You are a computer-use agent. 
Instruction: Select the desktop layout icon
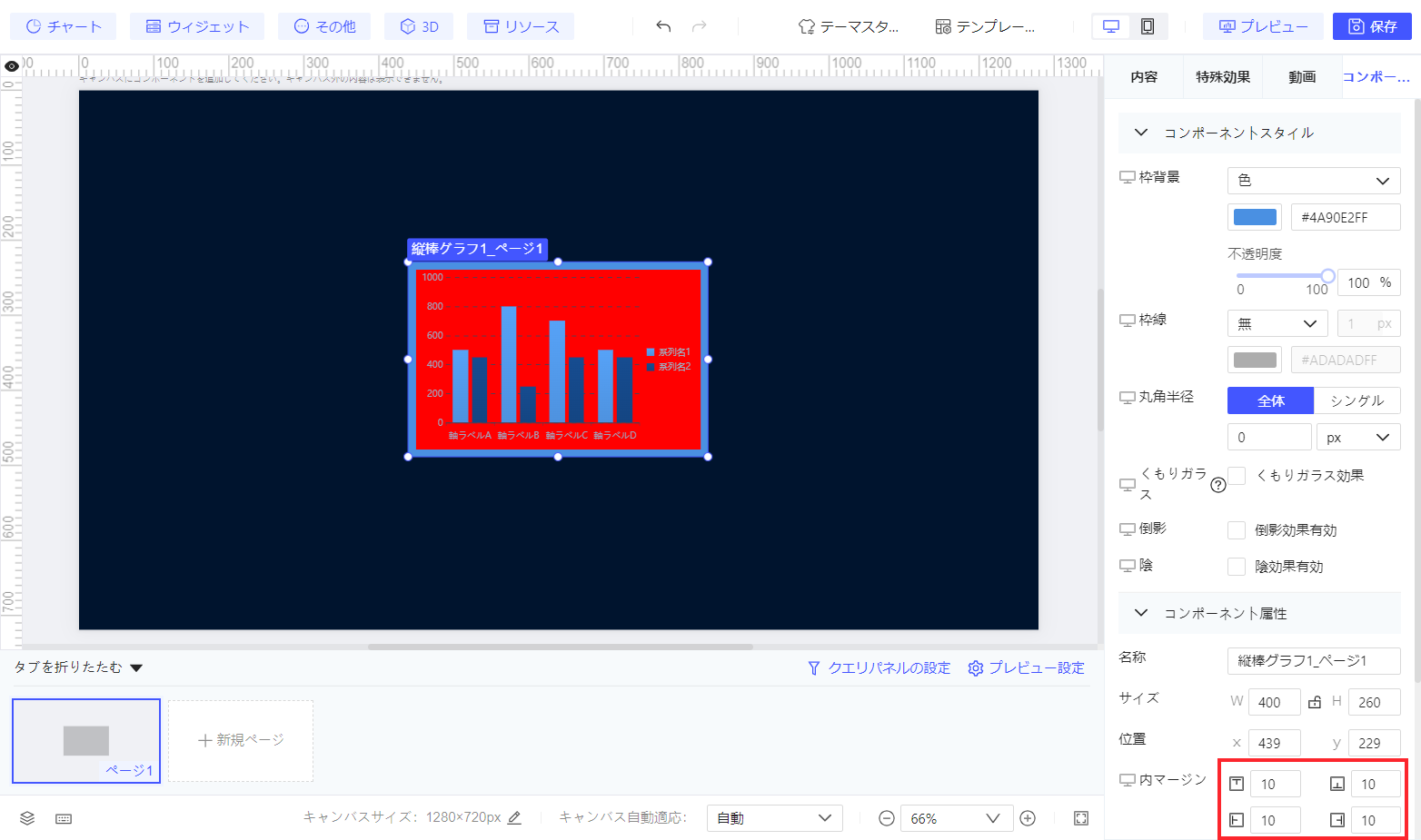point(1111,26)
